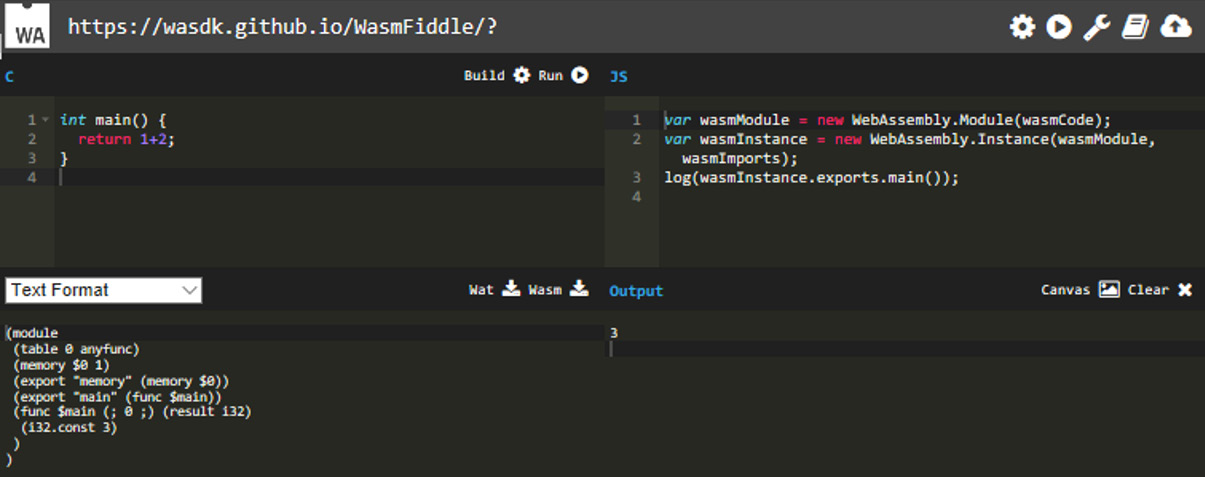This screenshot has height=477, width=1205.
Task: Click the wrench build icon in header
Action: pos(1097,27)
